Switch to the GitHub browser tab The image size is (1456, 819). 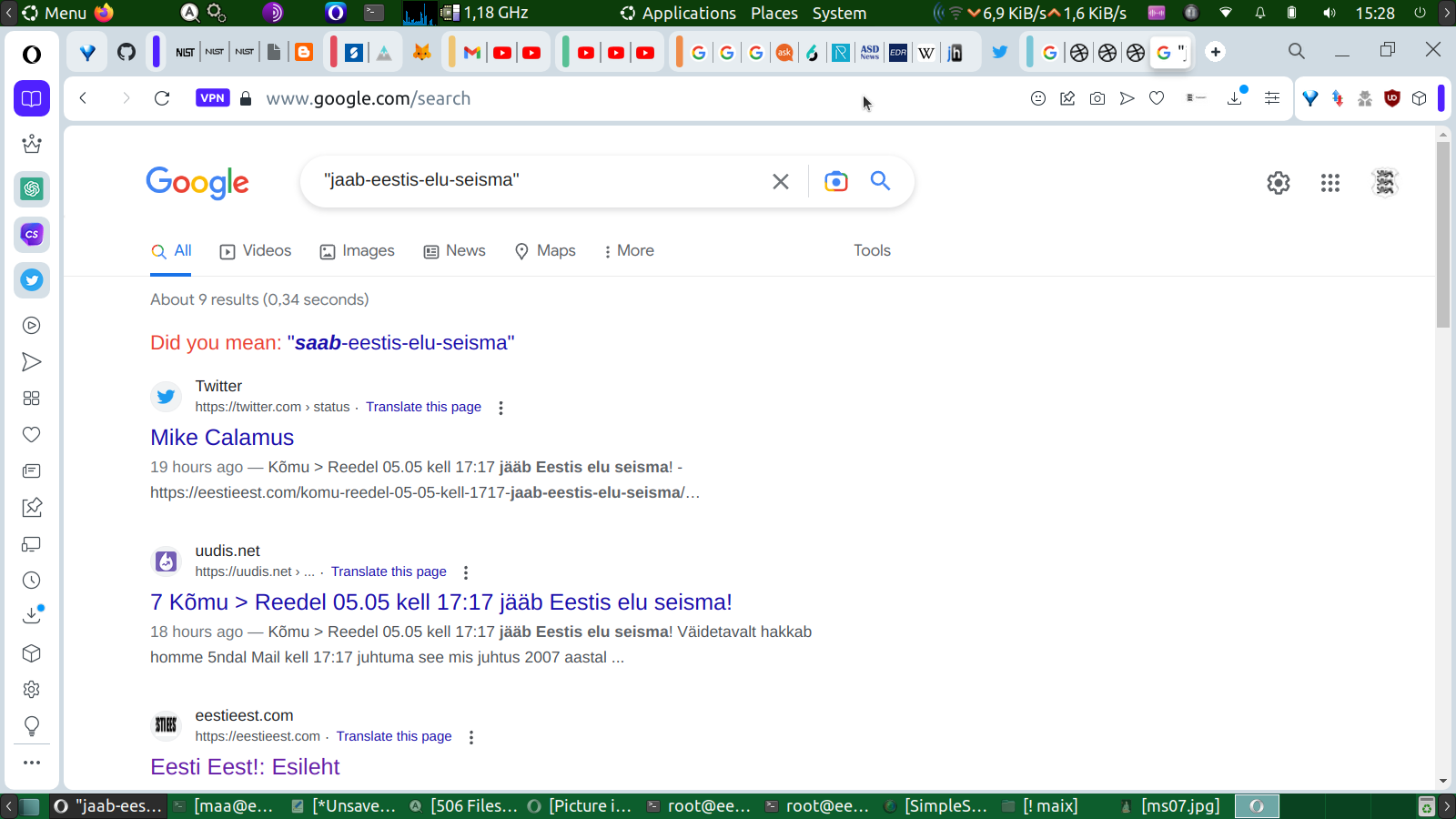coord(126,52)
